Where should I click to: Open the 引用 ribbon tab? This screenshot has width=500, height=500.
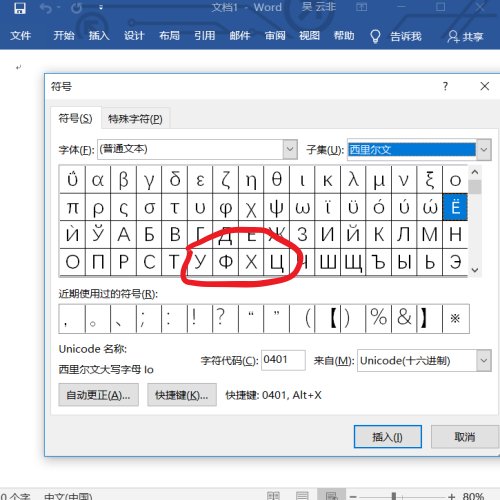(x=205, y=36)
